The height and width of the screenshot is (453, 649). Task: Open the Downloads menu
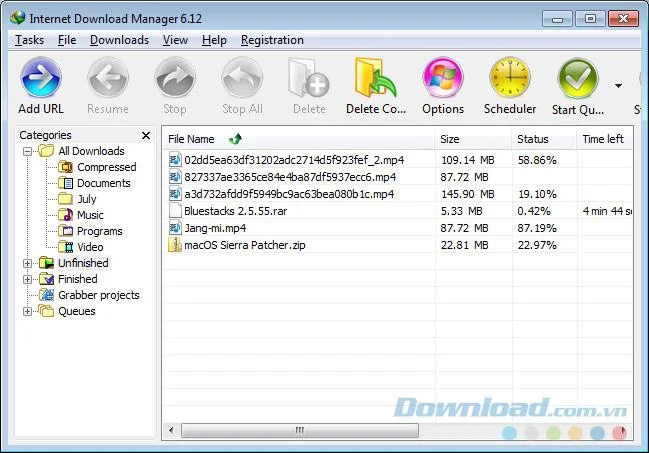119,40
